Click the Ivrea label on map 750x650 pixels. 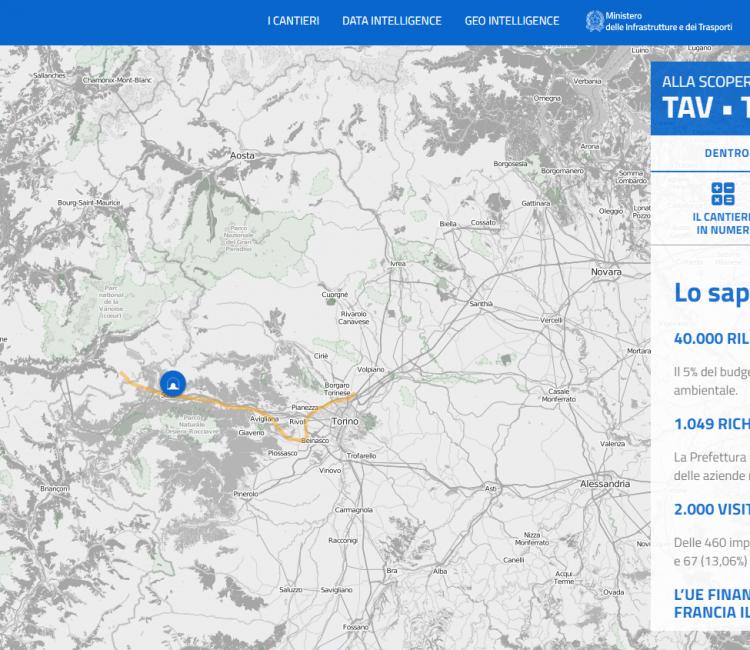(x=398, y=264)
